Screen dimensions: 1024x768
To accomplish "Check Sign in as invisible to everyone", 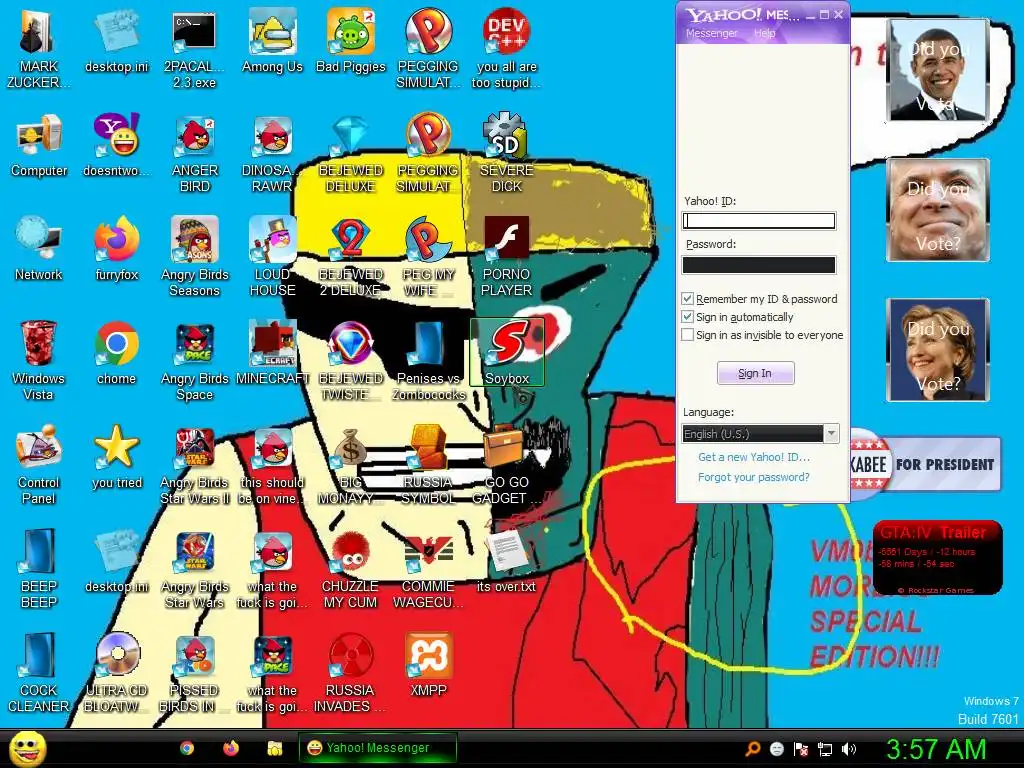I will 687,335.
